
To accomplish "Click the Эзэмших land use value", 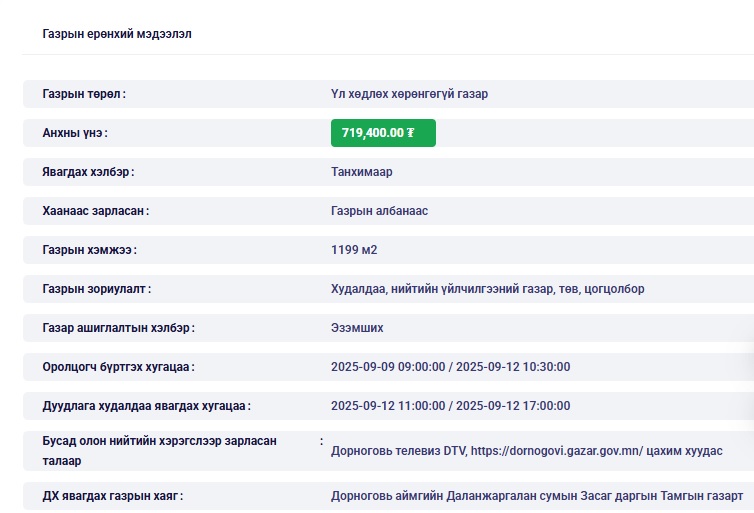I will [357, 328].
